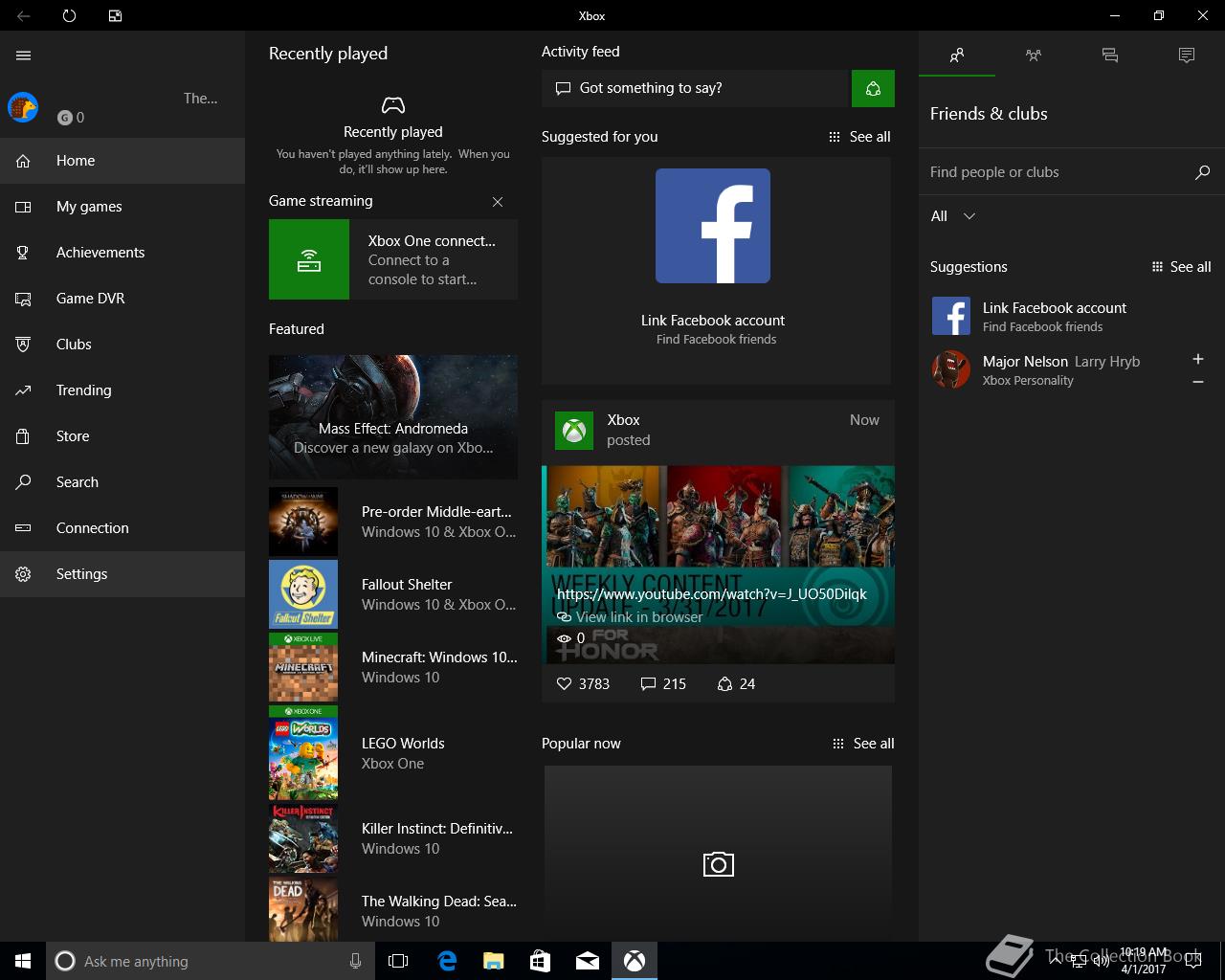The image size is (1225, 980).
Task: Open My games section
Action: point(122,207)
